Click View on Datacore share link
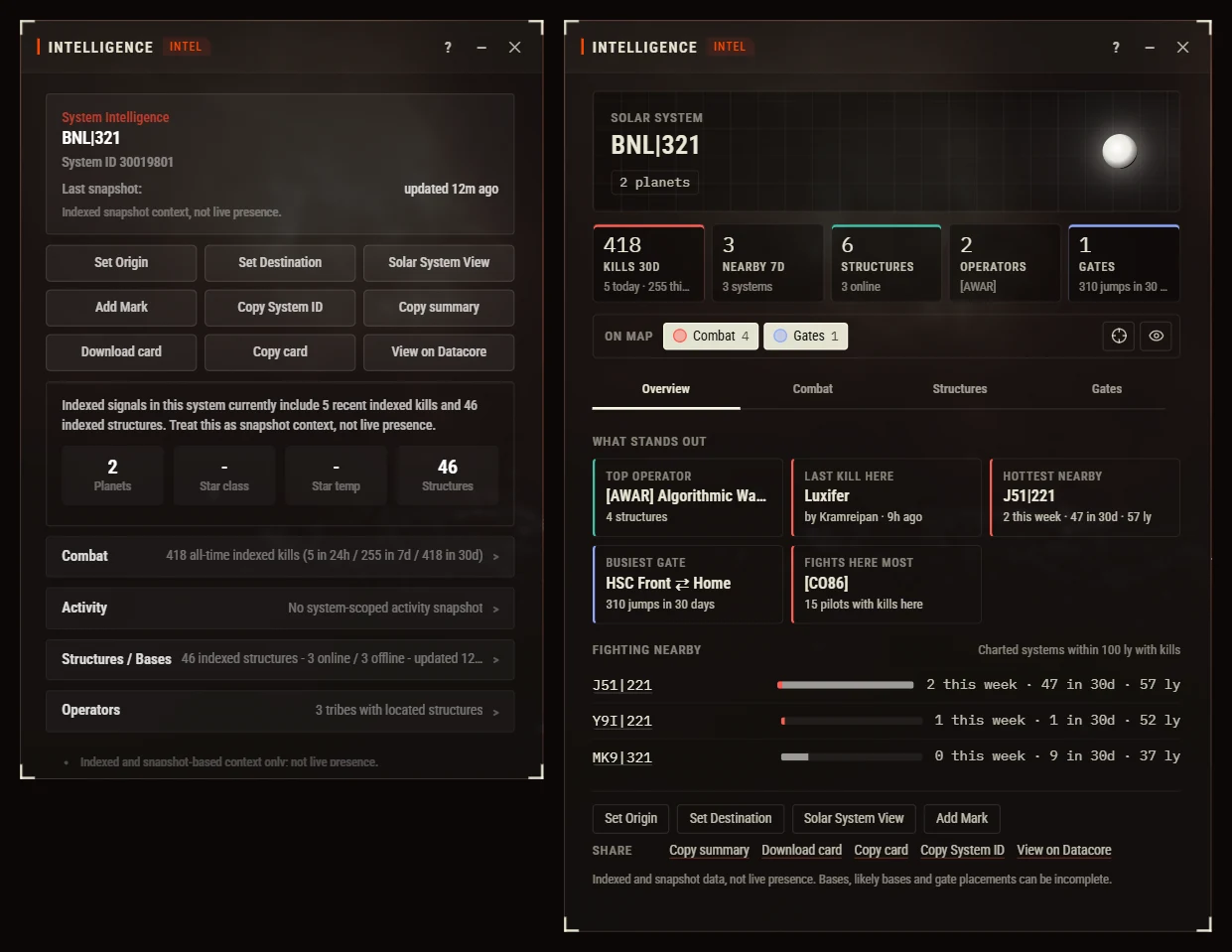1232x952 pixels. click(1064, 851)
